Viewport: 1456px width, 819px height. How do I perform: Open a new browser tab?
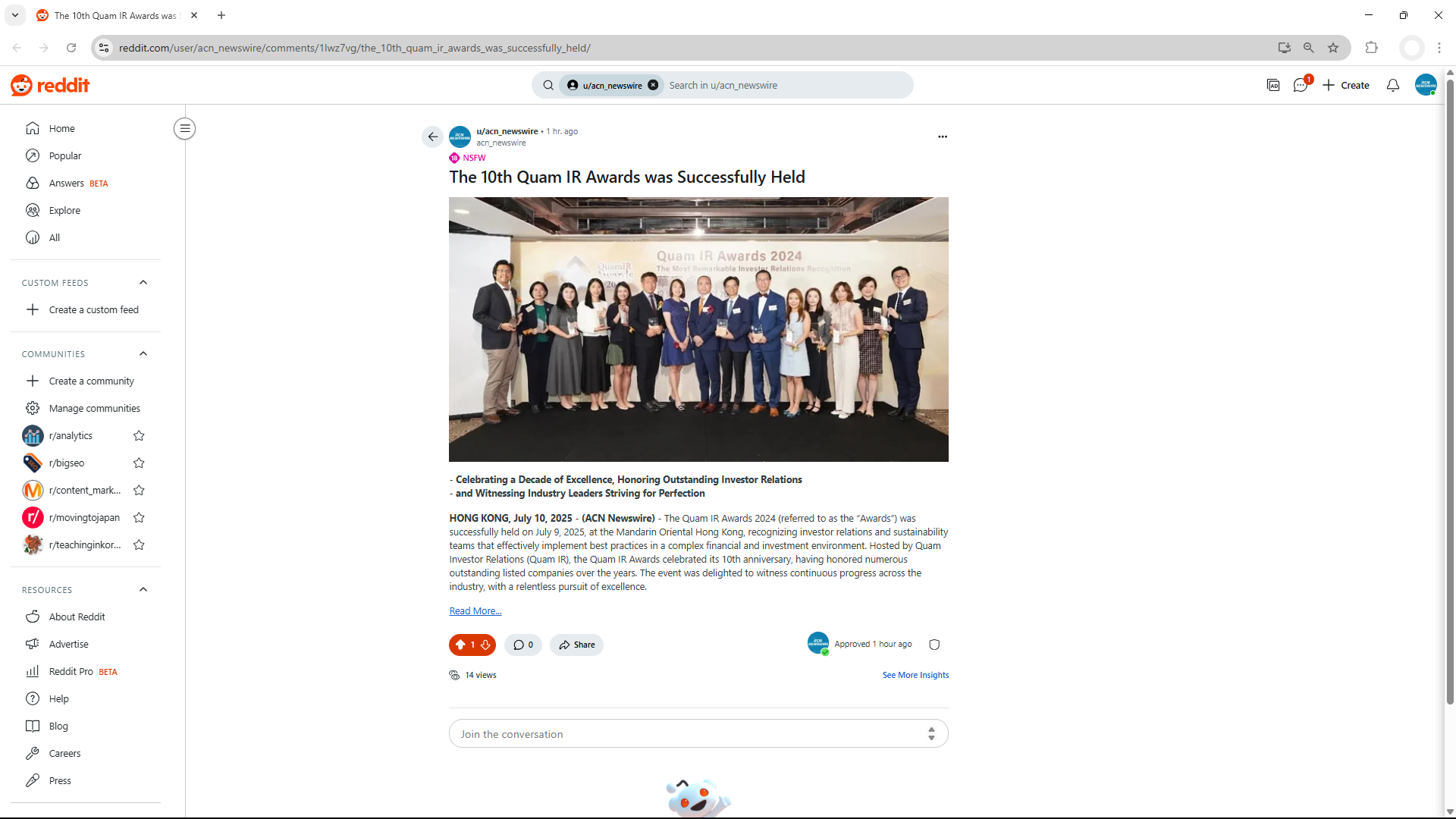pos(221,15)
